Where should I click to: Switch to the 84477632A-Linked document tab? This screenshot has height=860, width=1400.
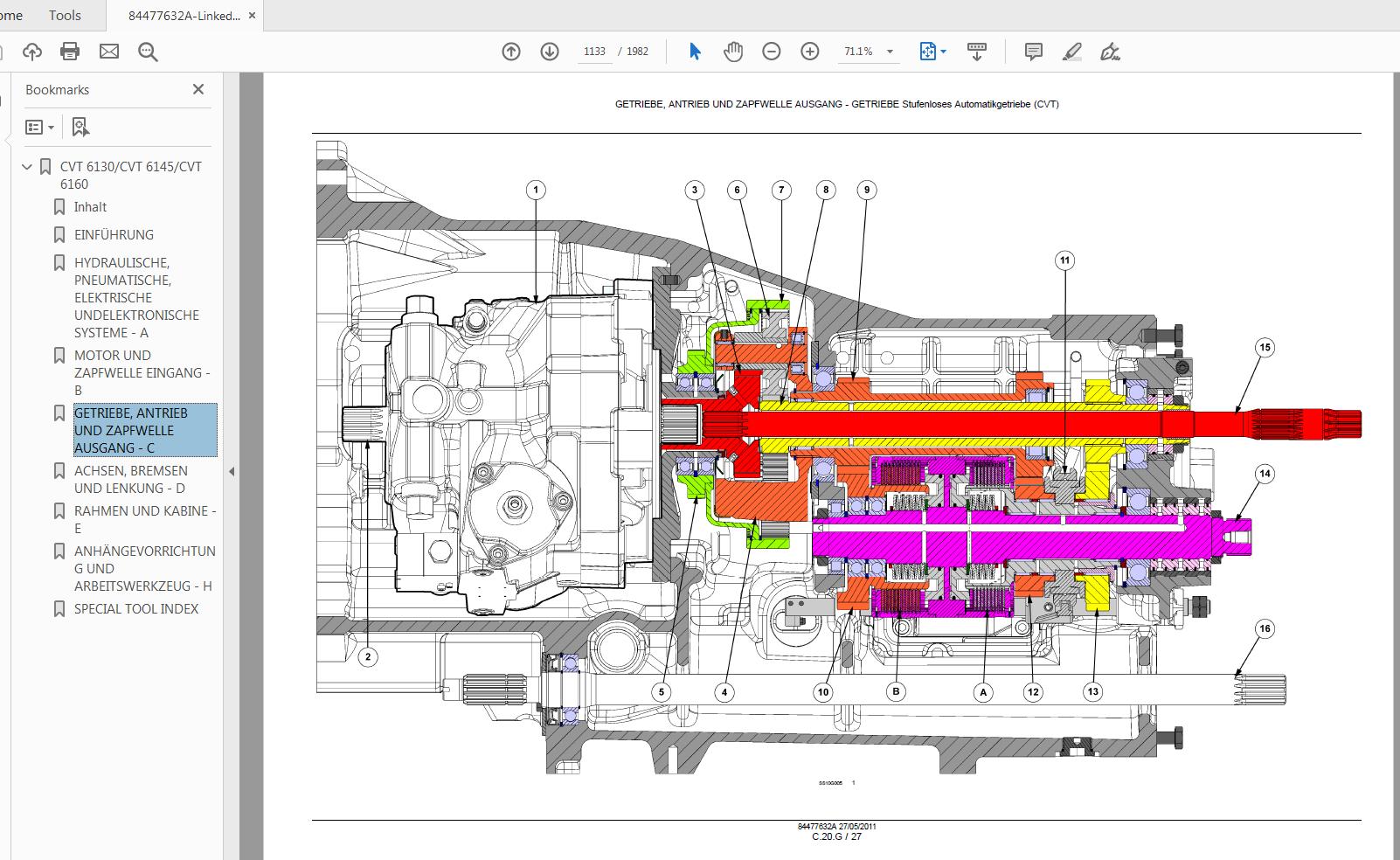[x=184, y=16]
